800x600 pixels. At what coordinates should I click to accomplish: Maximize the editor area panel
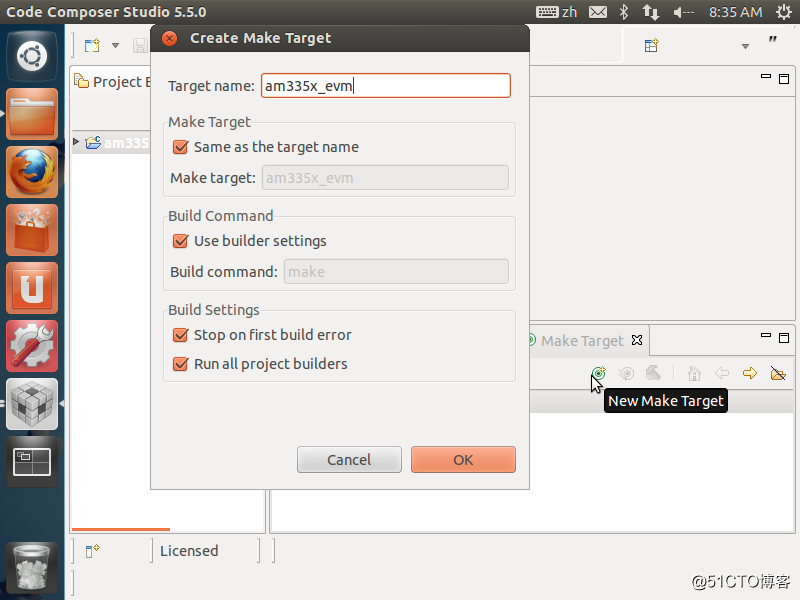(784, 79)
